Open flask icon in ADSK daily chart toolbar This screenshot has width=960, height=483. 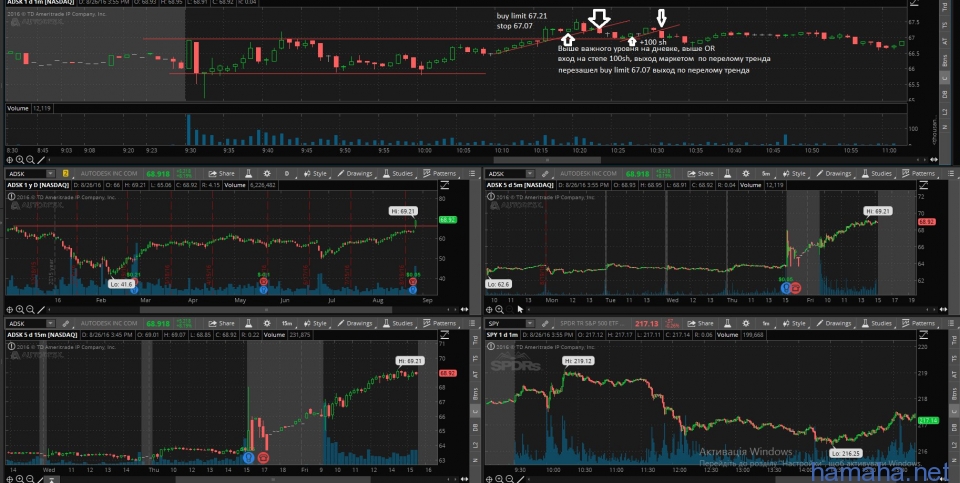tap(248, 173)
